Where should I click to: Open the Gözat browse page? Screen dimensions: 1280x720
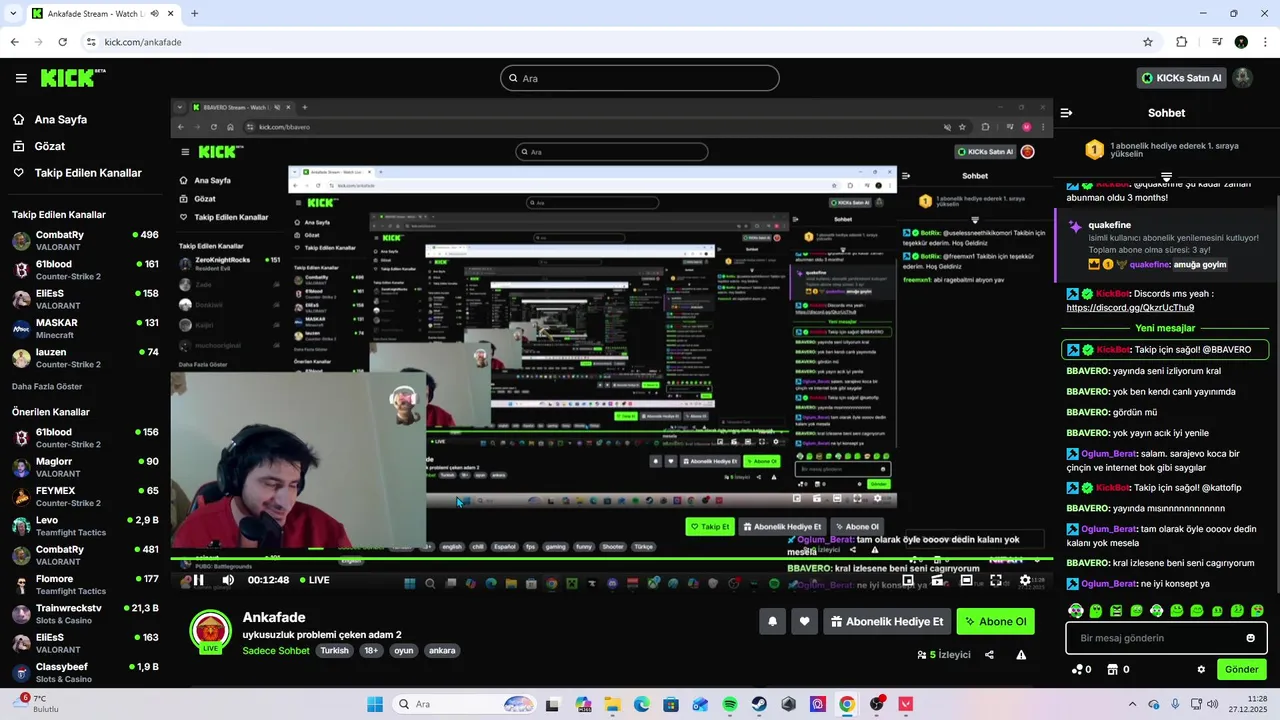[50, 146]
